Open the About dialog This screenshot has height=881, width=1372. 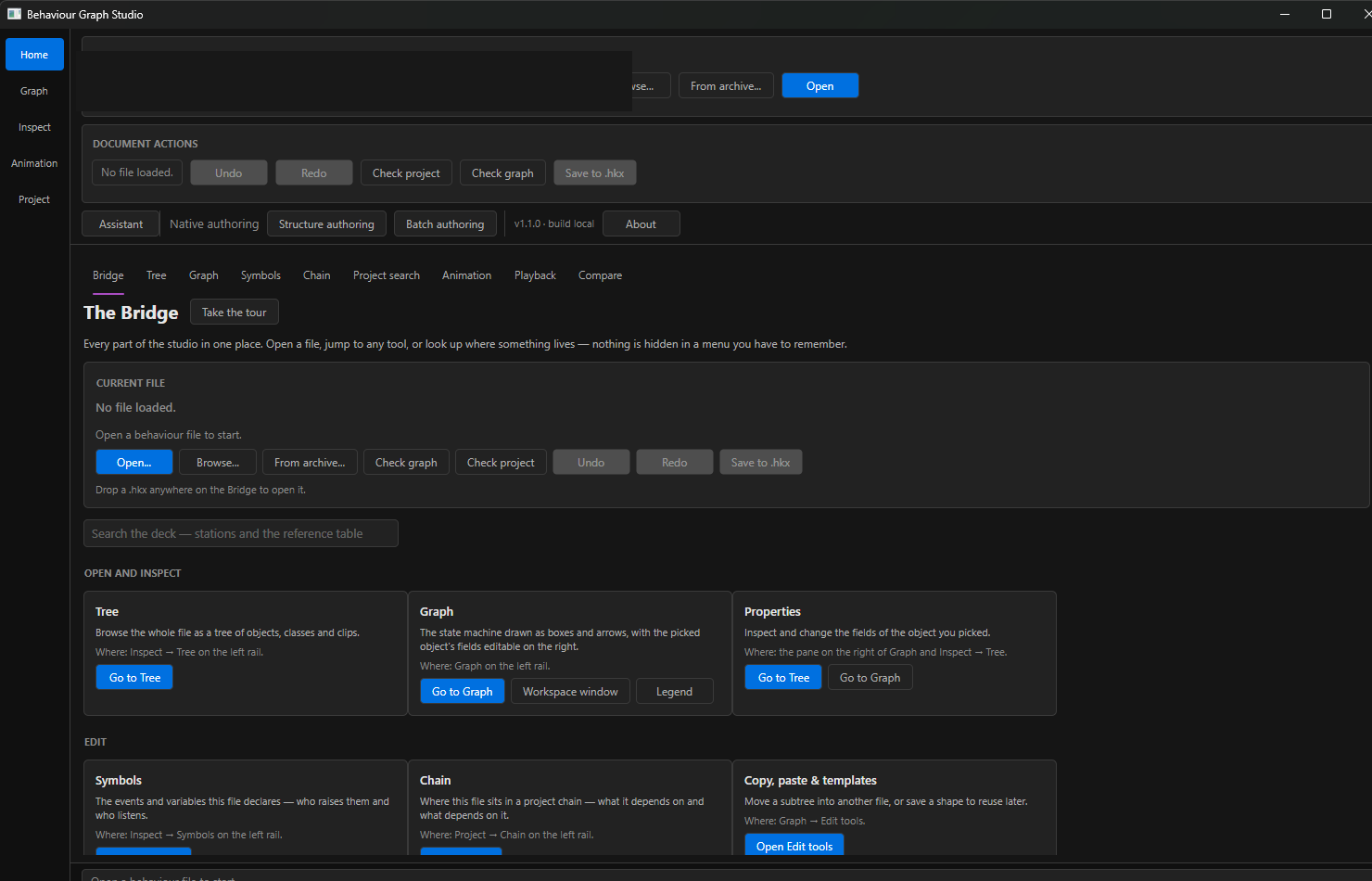[641, 224]
